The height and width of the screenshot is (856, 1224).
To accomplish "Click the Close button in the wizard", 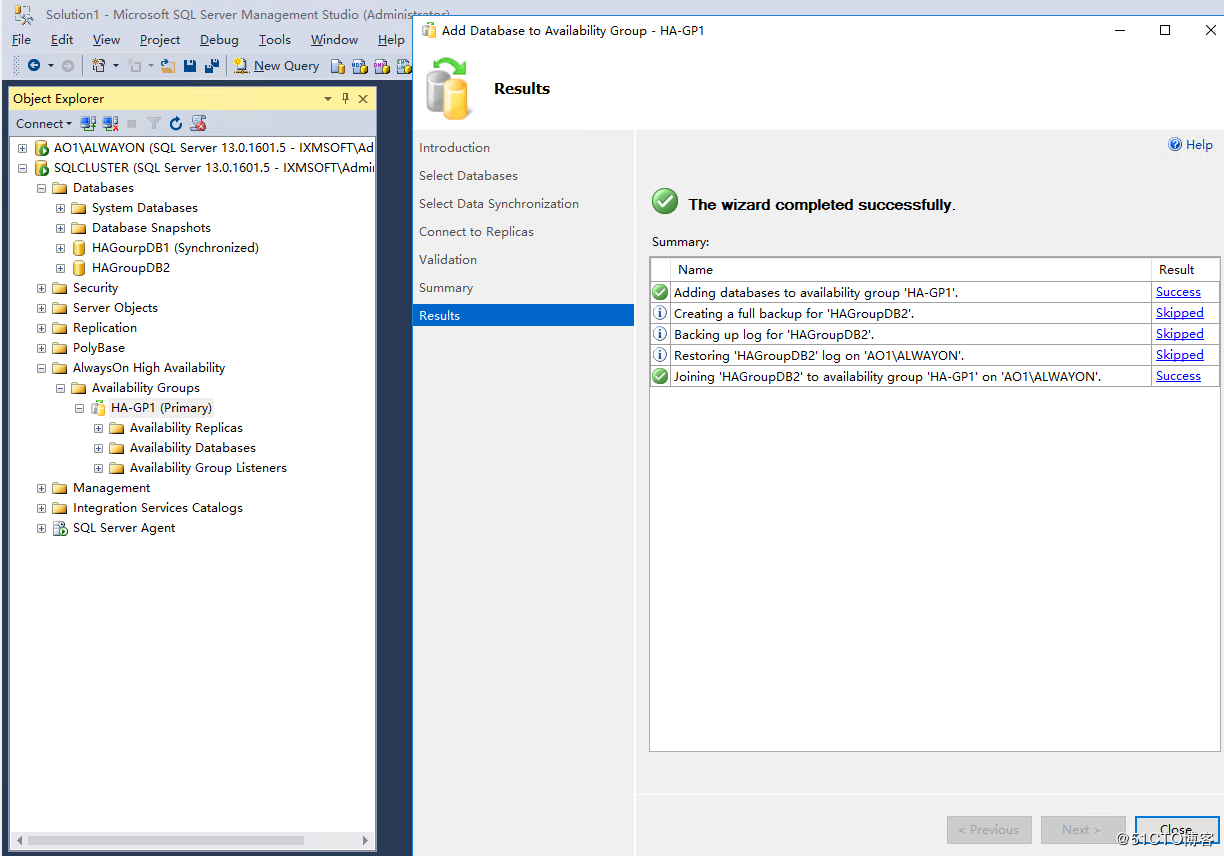I will (1176, 829).
